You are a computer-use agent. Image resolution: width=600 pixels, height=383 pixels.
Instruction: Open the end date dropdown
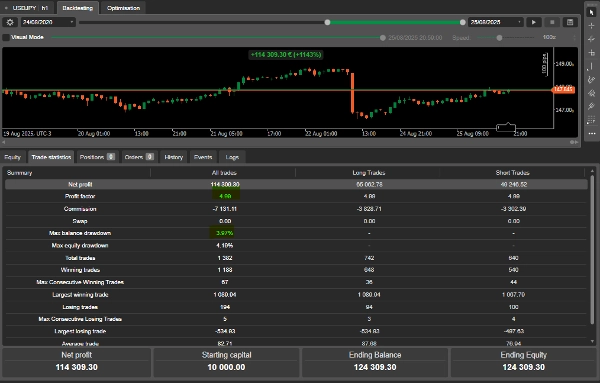click(496, 22)
